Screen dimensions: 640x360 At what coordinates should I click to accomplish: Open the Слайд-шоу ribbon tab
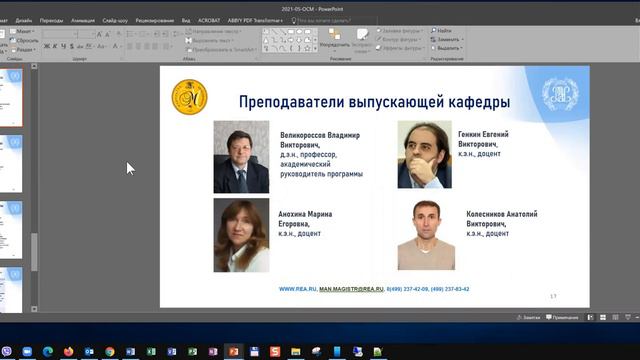(115, 20)
